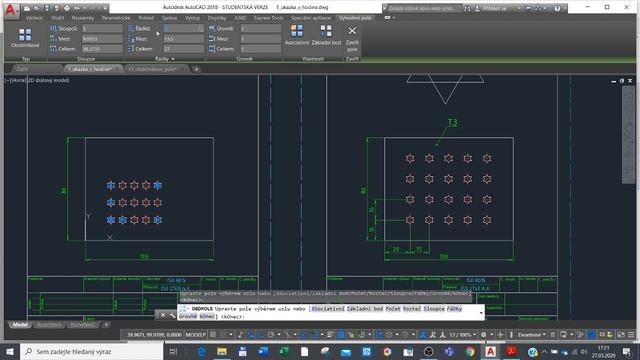Click the Sloupců columns count icon
The image size is (640, 360).
point(53,29)
